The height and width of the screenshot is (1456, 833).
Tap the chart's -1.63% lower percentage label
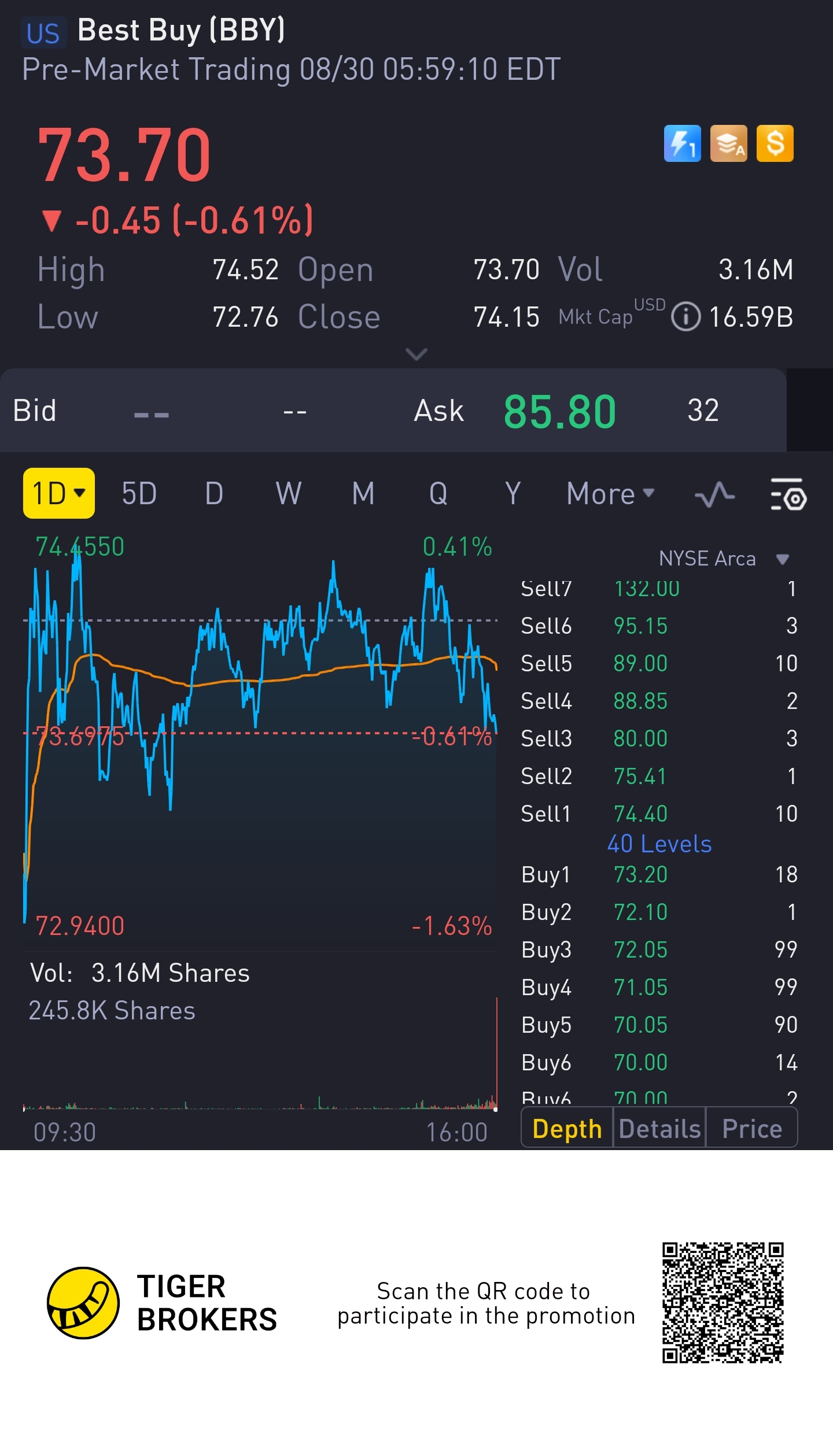452,926
